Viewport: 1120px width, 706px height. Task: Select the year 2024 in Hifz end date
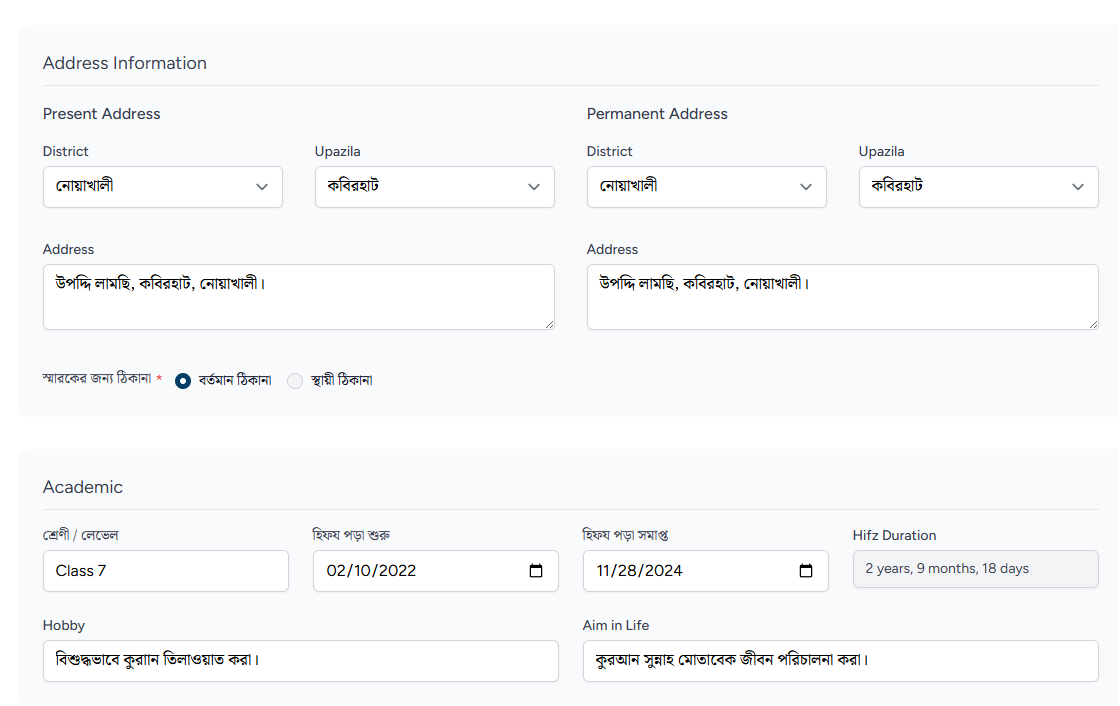point(664,571)
